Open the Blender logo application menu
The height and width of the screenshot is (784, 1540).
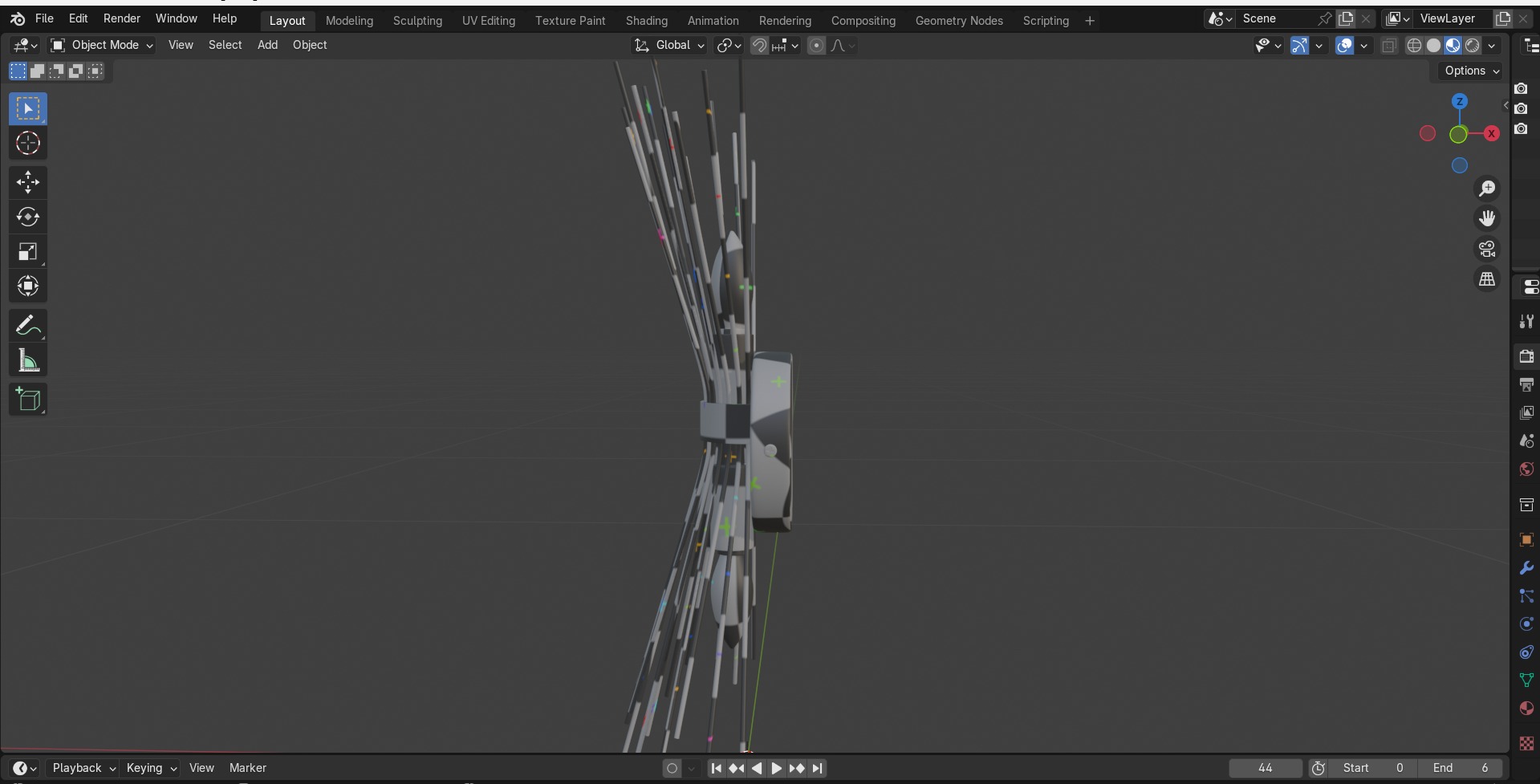pyautogui.click(x=18, y=18)
